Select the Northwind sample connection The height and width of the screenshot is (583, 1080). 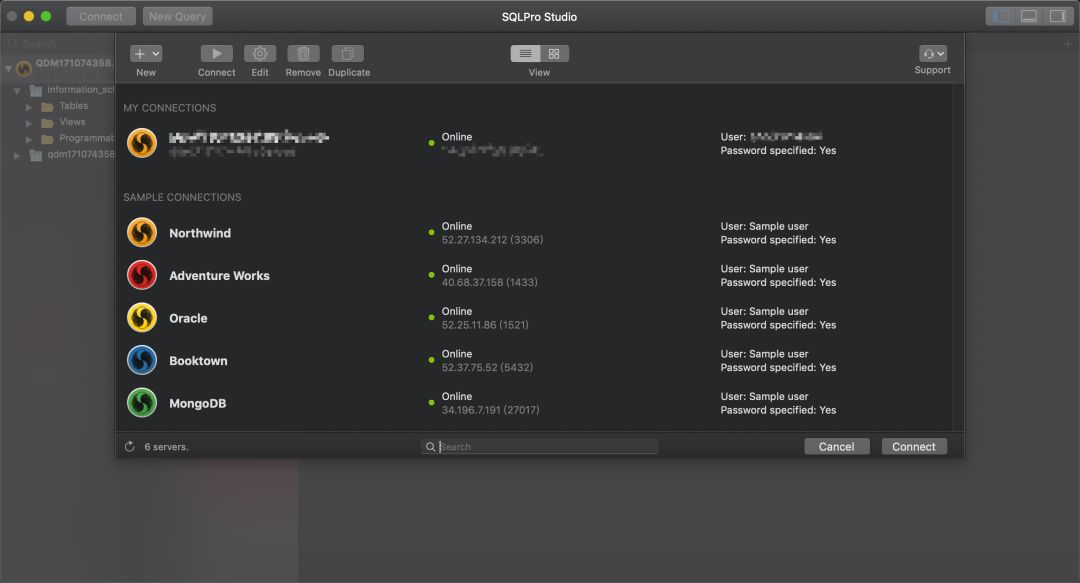(x=200, y=233)
